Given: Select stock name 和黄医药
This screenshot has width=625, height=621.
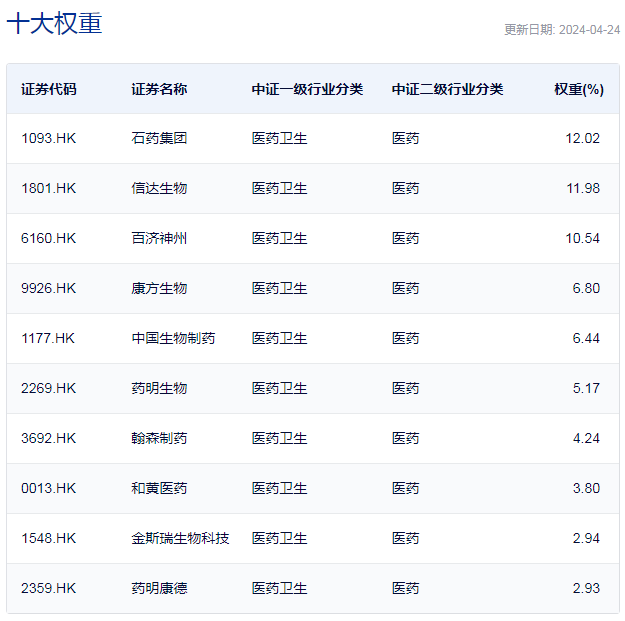Looking at the screenshot, I should pos(159,488).
